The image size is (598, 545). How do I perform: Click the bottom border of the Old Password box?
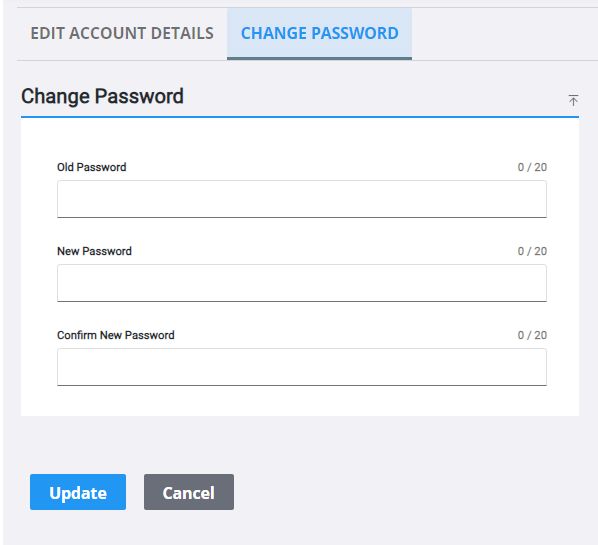(302, 217)
